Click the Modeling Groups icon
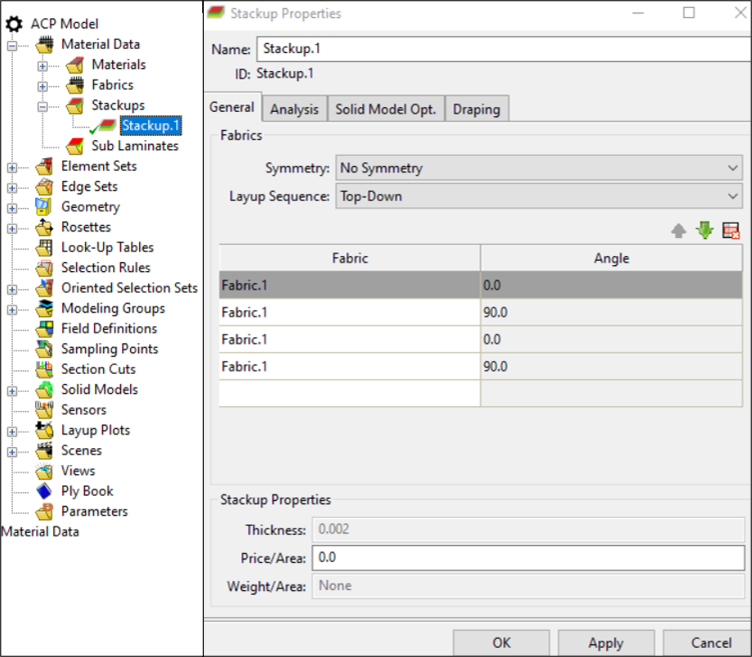752x657 pixels. [x=45, y=308]
